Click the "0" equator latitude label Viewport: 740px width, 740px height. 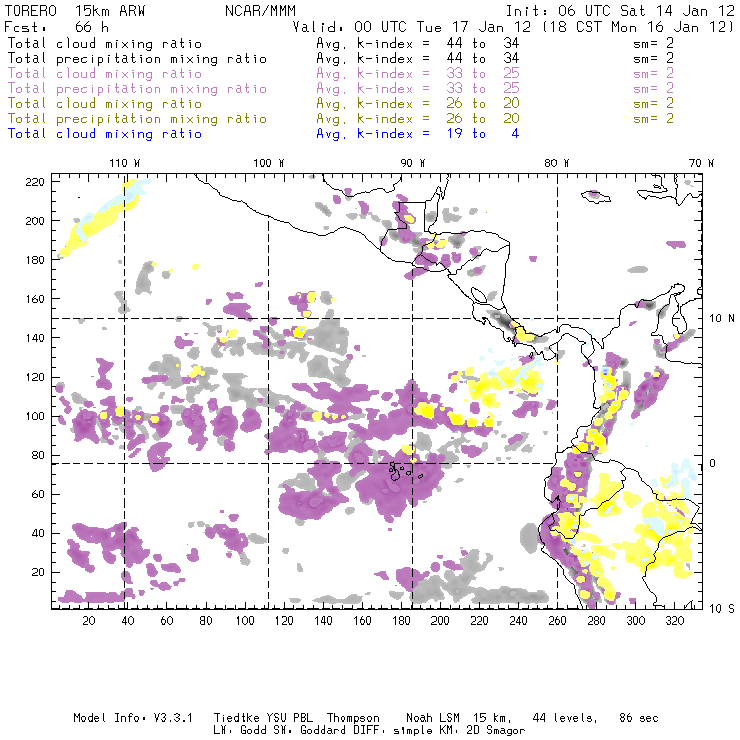[x=713, y=463]
